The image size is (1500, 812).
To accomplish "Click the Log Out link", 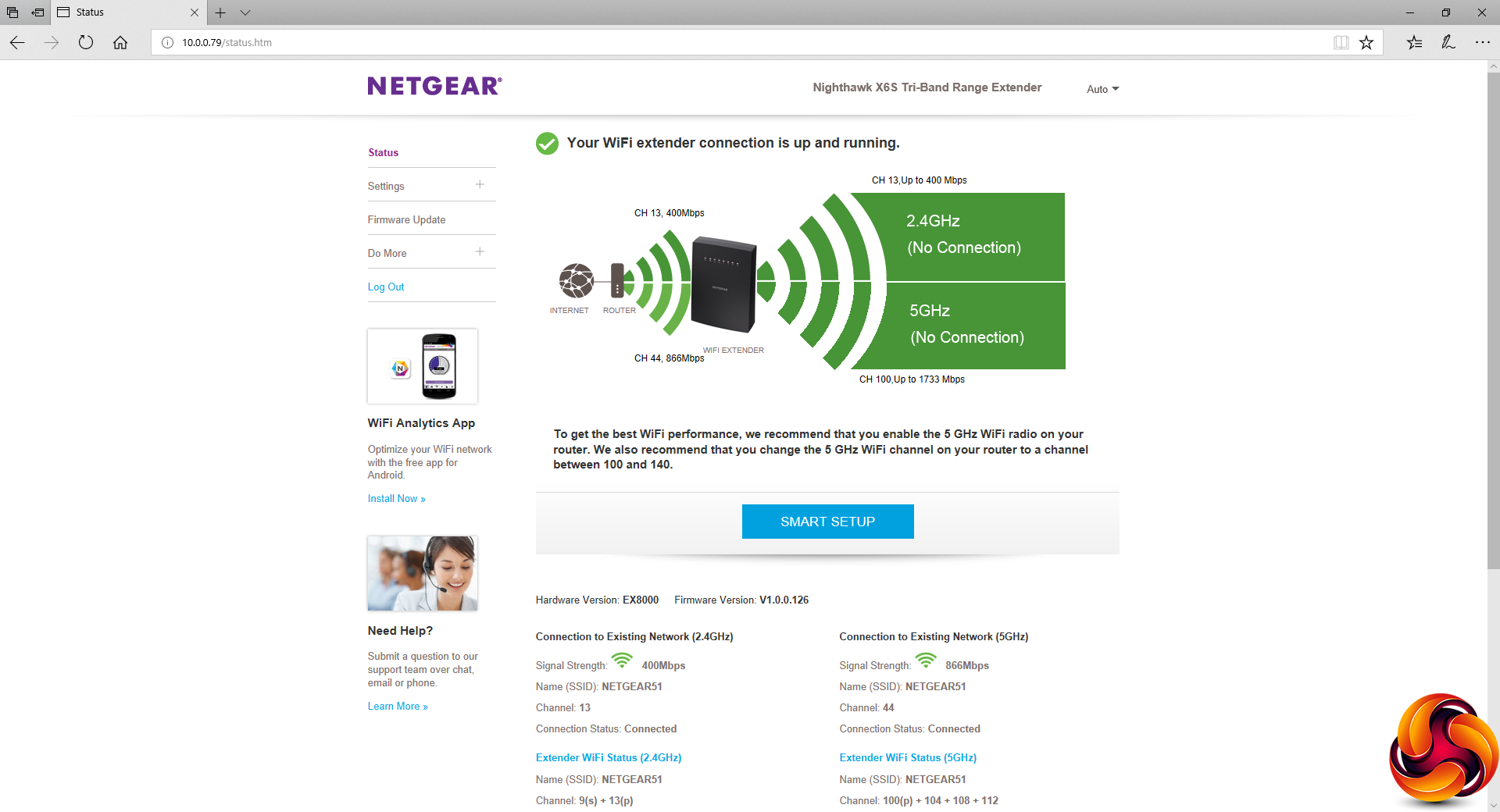I will click(386, 287).
